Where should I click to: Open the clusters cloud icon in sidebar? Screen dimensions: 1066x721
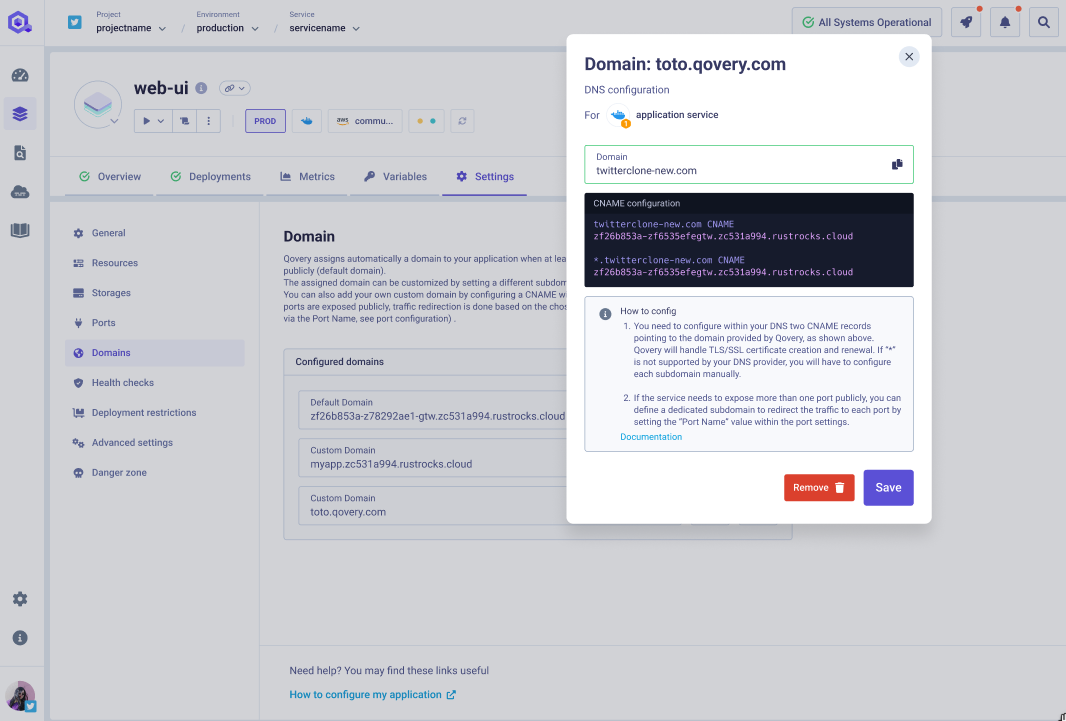pos(20,192)
